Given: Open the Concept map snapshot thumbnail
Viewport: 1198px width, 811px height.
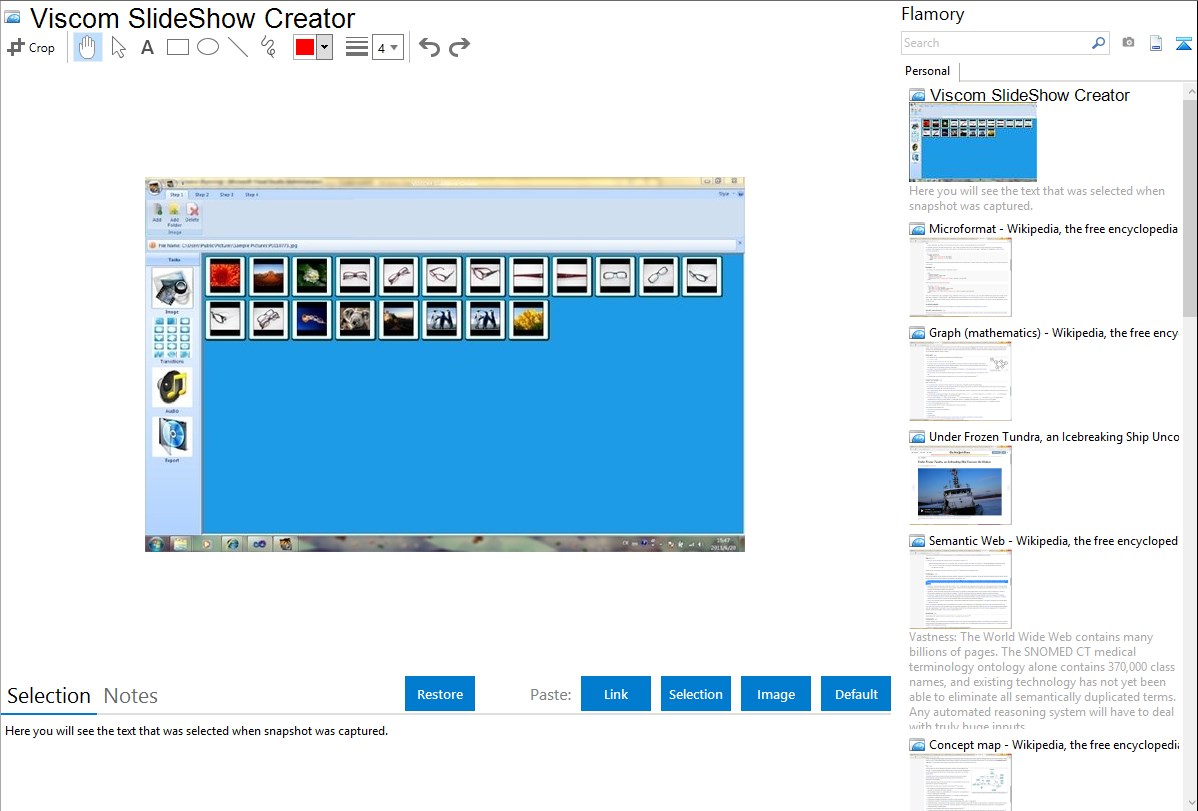Looking at the screenshot, I should click(x=960, y=783).
